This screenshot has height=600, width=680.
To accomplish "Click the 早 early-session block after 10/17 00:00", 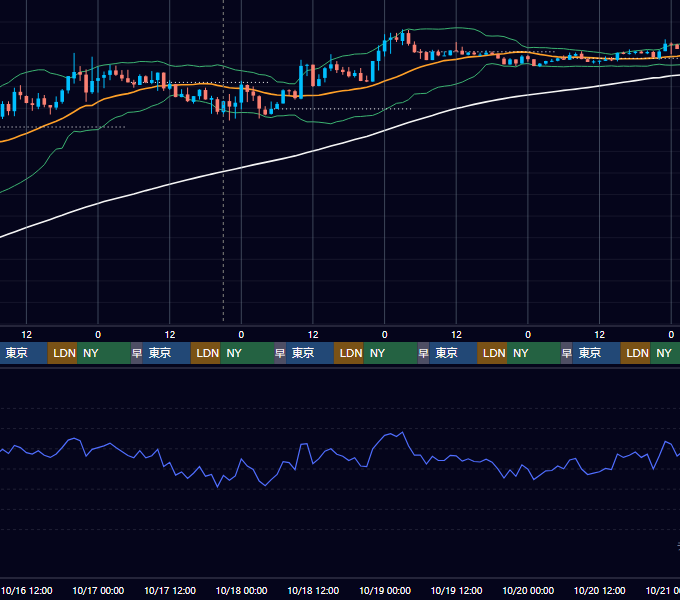I will 137,353.
